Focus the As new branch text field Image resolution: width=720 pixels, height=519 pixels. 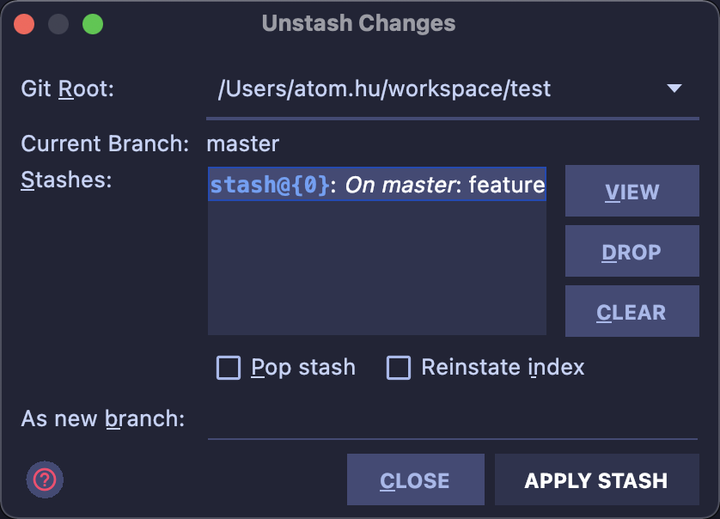[452, 419]
